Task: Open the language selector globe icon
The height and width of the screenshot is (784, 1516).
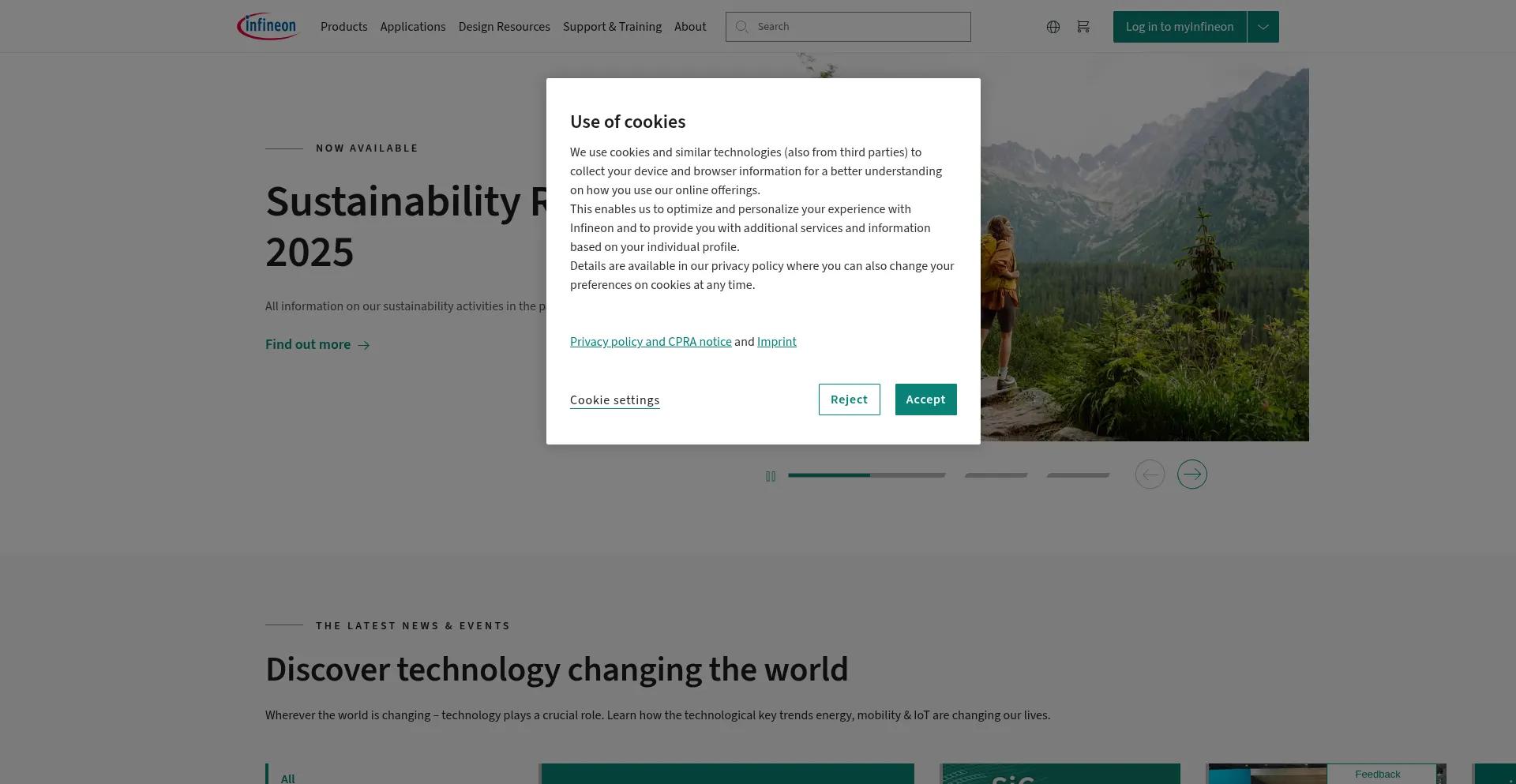Action: [1053, 26]
